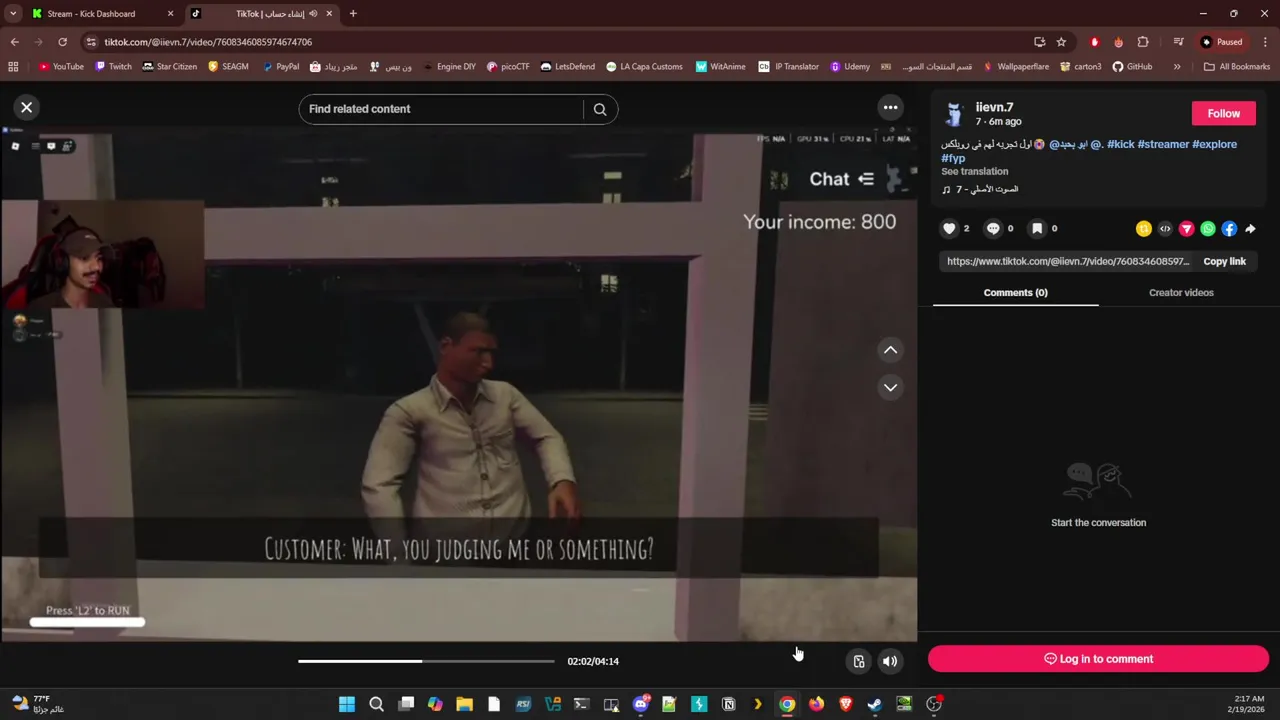This screenshot has width=1280, height=720.
Task: Click the address bar URL
Action: (x=208, y=42)
